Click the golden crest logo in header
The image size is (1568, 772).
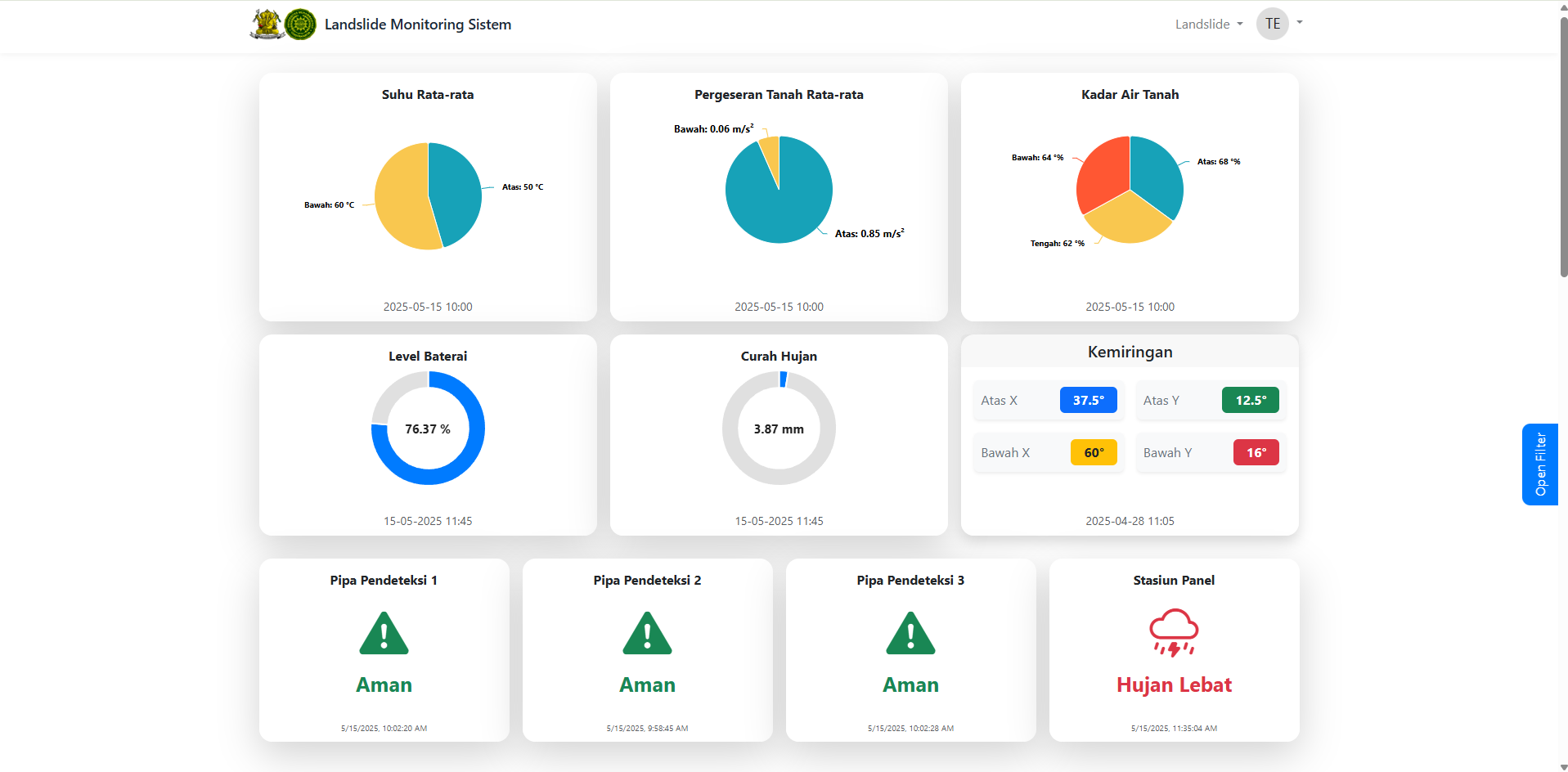click(x=267, y=25)
